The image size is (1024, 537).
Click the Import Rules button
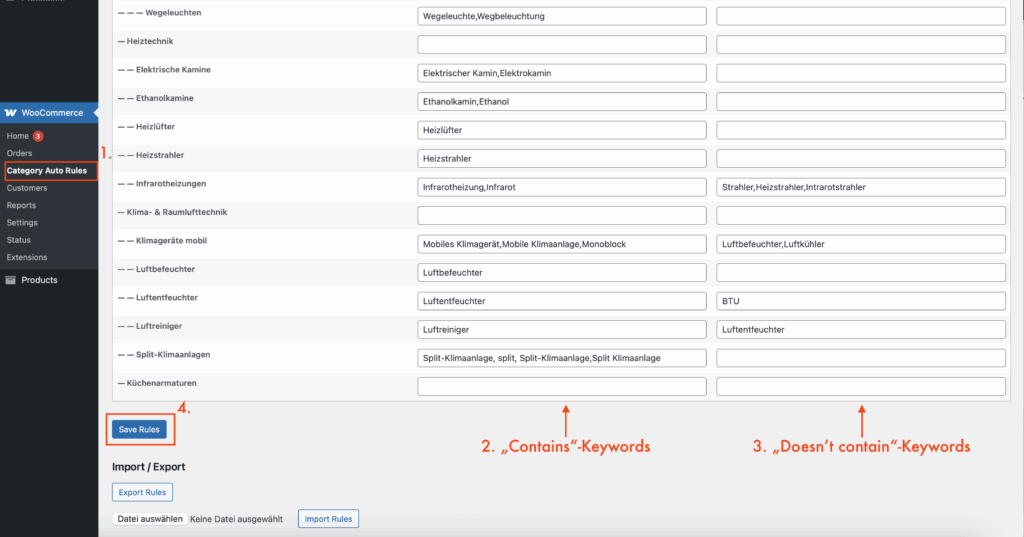328,519
